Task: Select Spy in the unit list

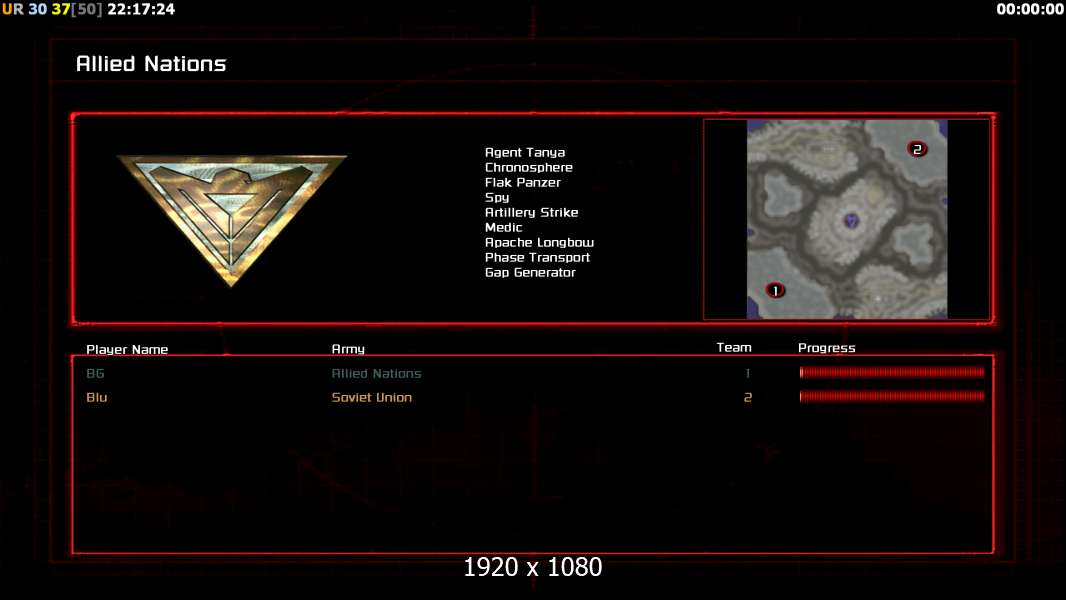Action: click(x=497, y=198)
